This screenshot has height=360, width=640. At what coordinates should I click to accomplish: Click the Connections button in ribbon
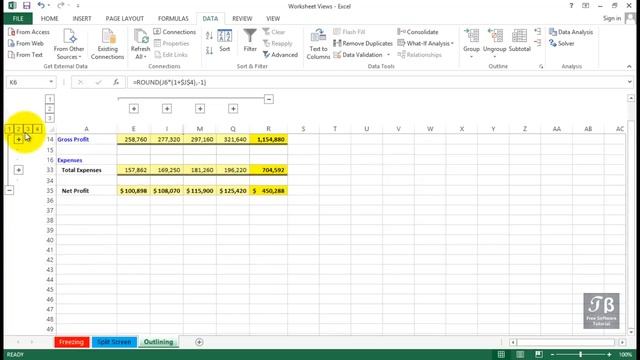pyautogui.click(x=175, y=32)
